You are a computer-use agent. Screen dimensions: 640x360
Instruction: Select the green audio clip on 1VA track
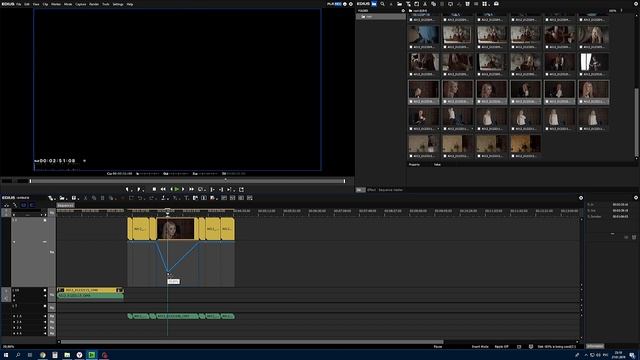[91, 295]
